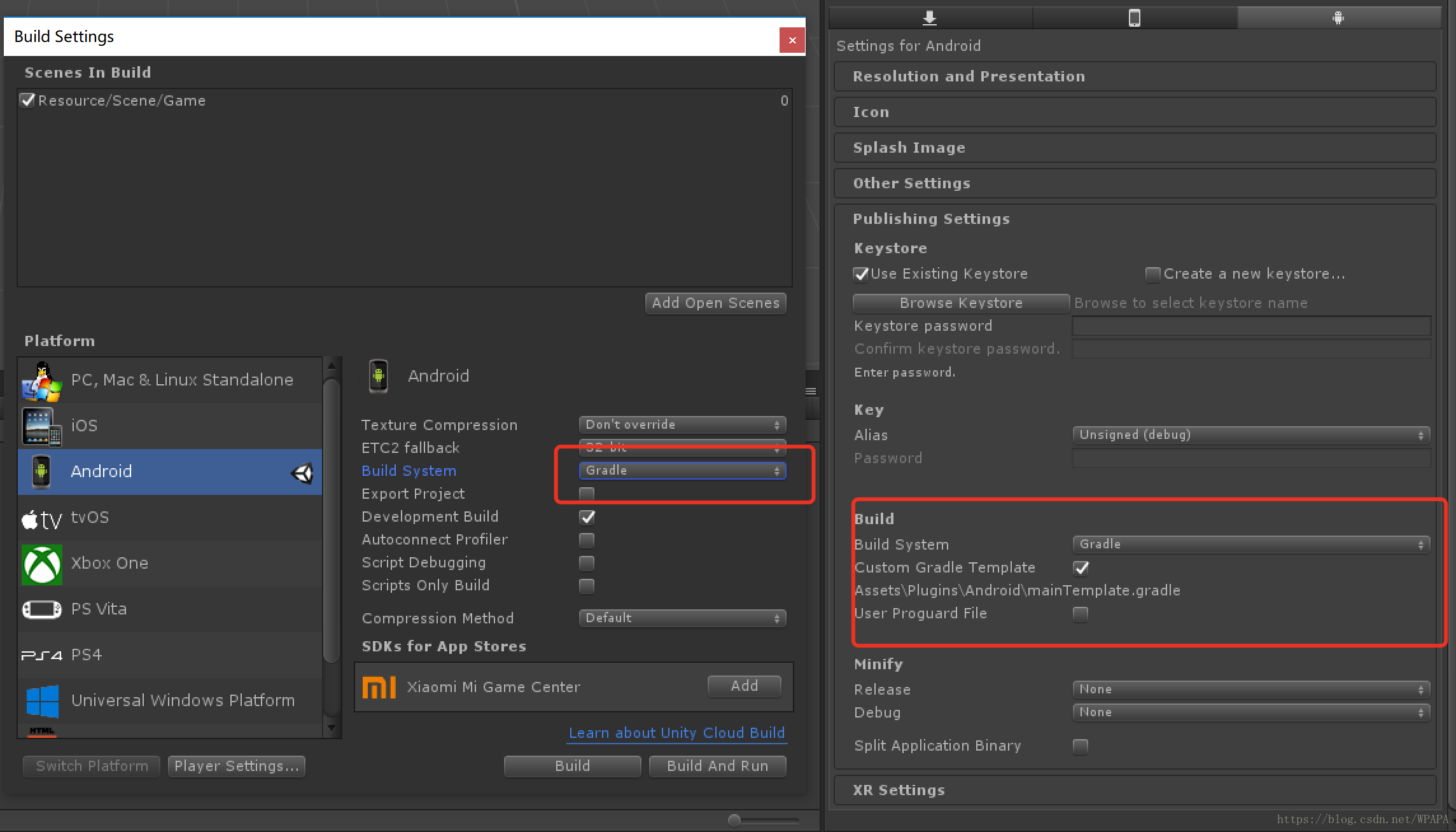Click the Confirm keystore password field
This screenshot has height=832, width=1456.
[x=1251, y=349]
